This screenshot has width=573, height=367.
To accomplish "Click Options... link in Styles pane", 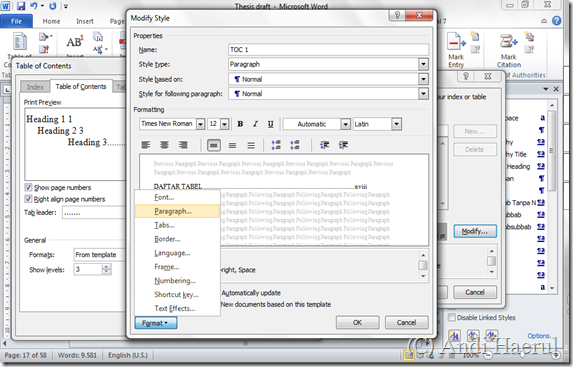I will pyautogui.click(x=539, y=336).
